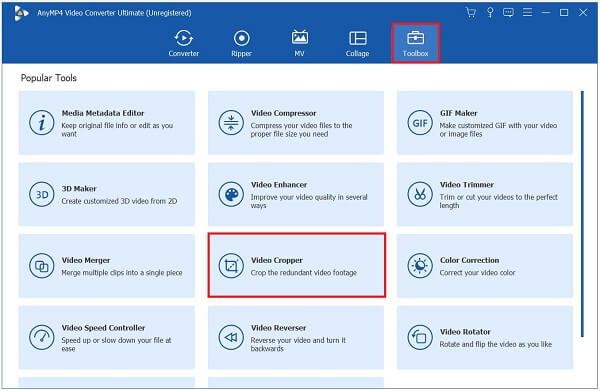Click "Improve your video quality" description
This screenshot has height=391, width=600.
click(x=309, y=201)
